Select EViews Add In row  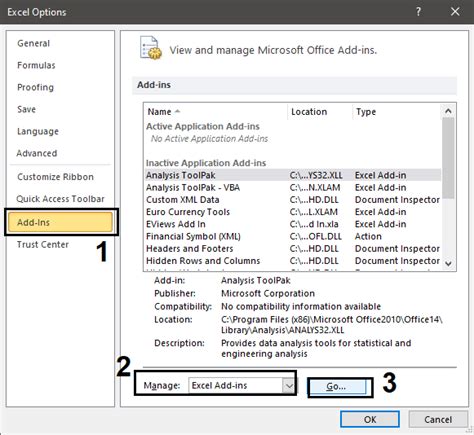pos(293,224)
